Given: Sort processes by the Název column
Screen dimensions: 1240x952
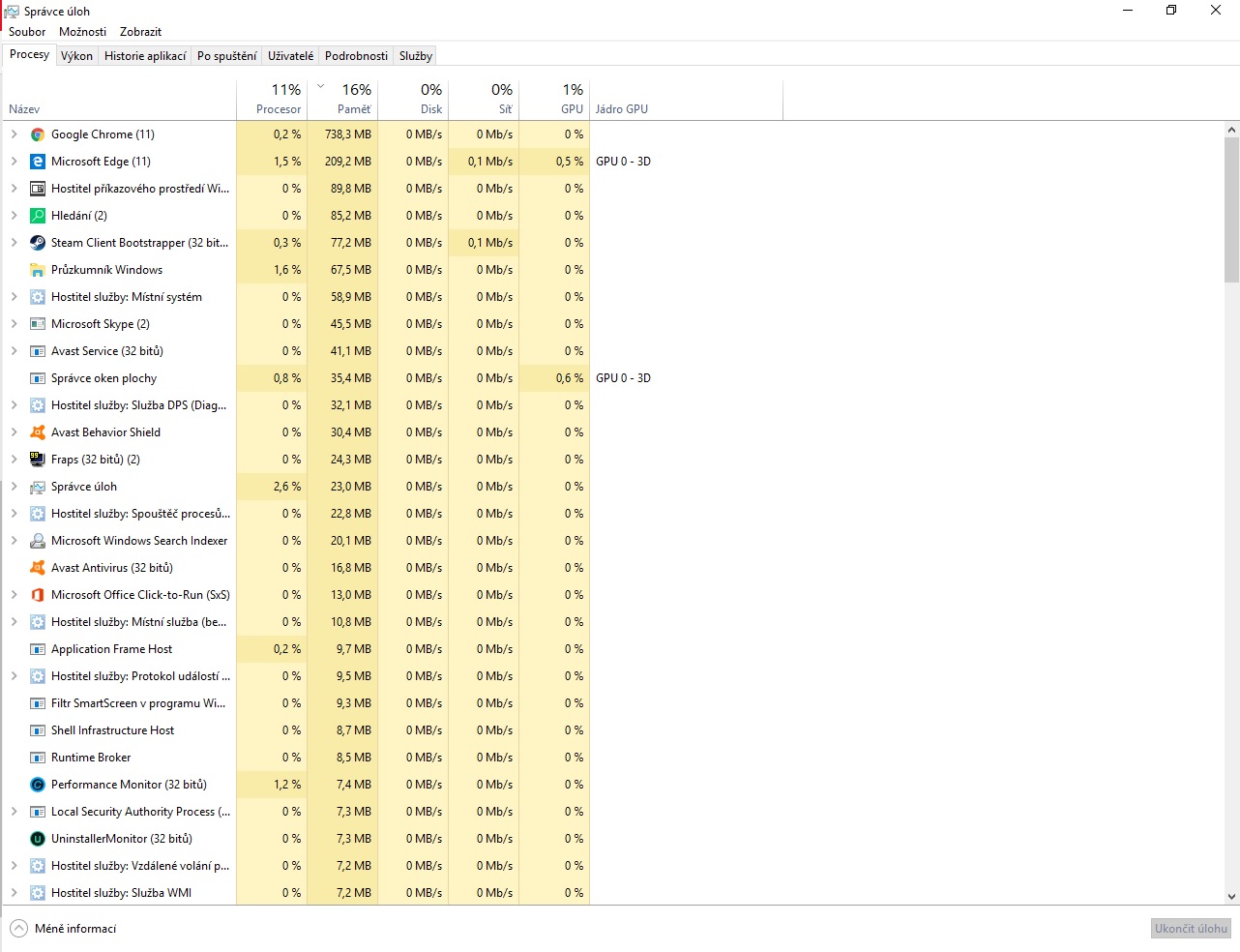Looking at the screenshot, I should click(120, 101).
